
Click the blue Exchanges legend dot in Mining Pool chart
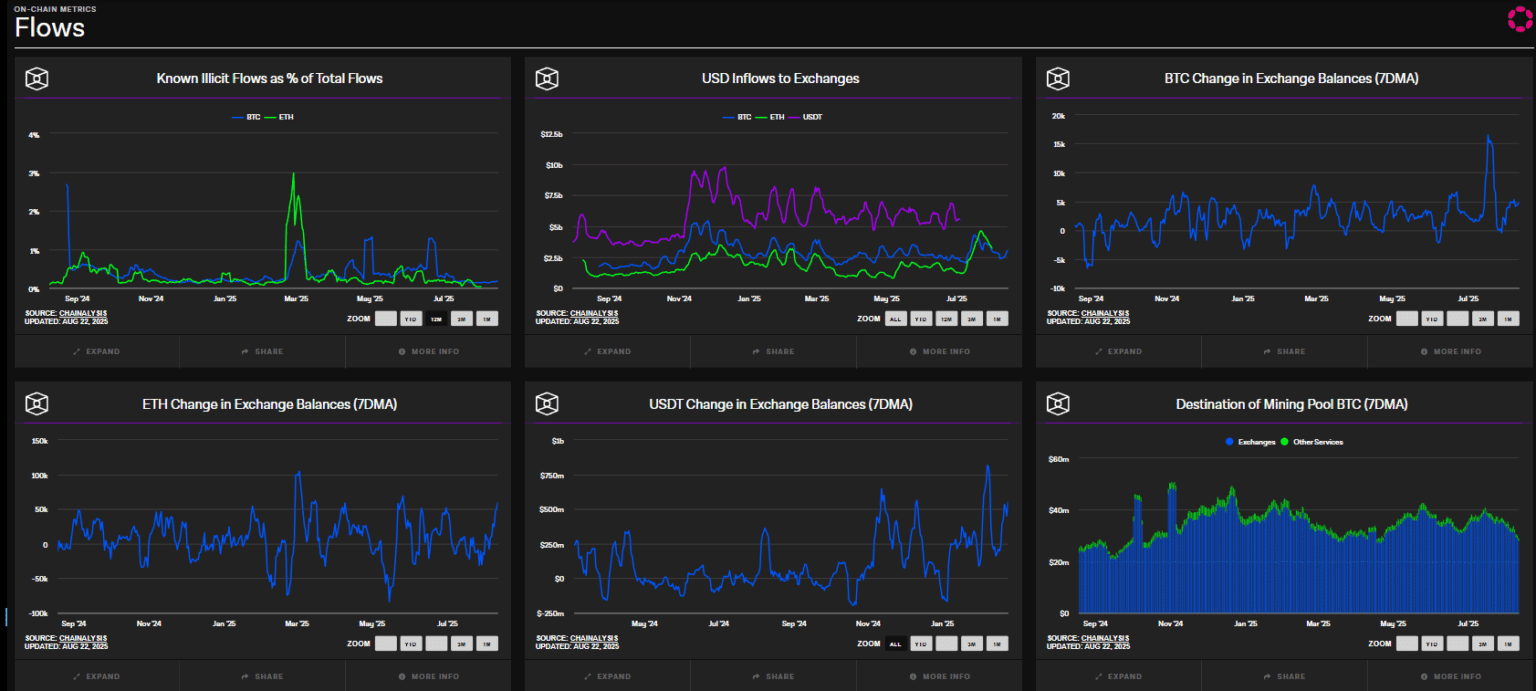click(x=1230, y=441)
